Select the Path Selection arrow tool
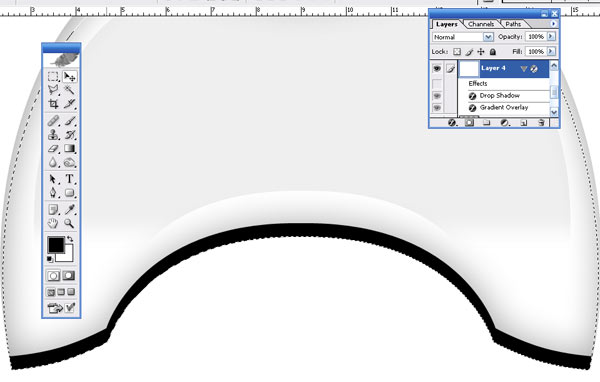 pos(53,179)
